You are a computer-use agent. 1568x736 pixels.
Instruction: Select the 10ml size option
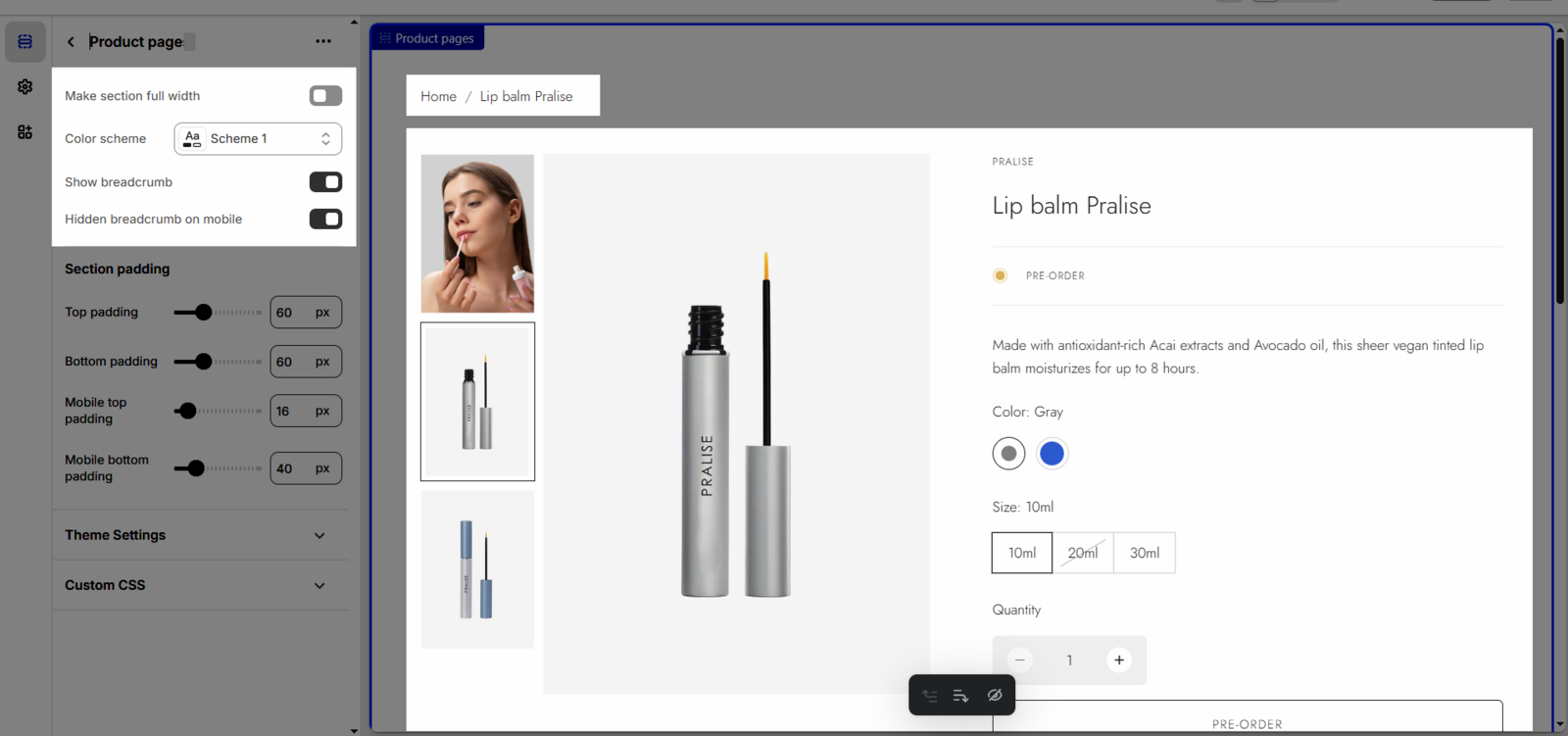point(1021,553)
